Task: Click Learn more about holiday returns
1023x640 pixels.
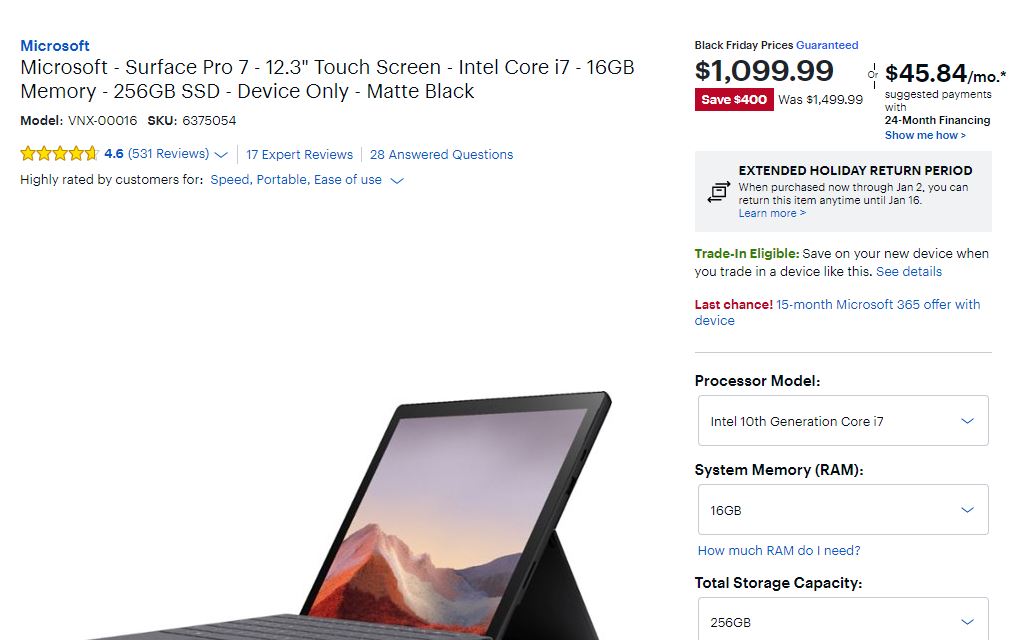Action: click(x=771, y=213)
